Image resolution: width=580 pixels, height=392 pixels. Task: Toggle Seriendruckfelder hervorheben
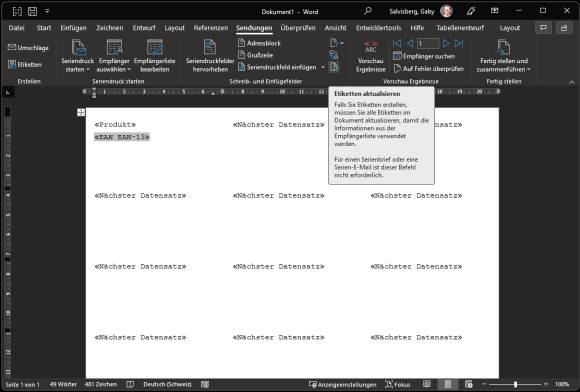pyautogui.click(x=210, y=55)
